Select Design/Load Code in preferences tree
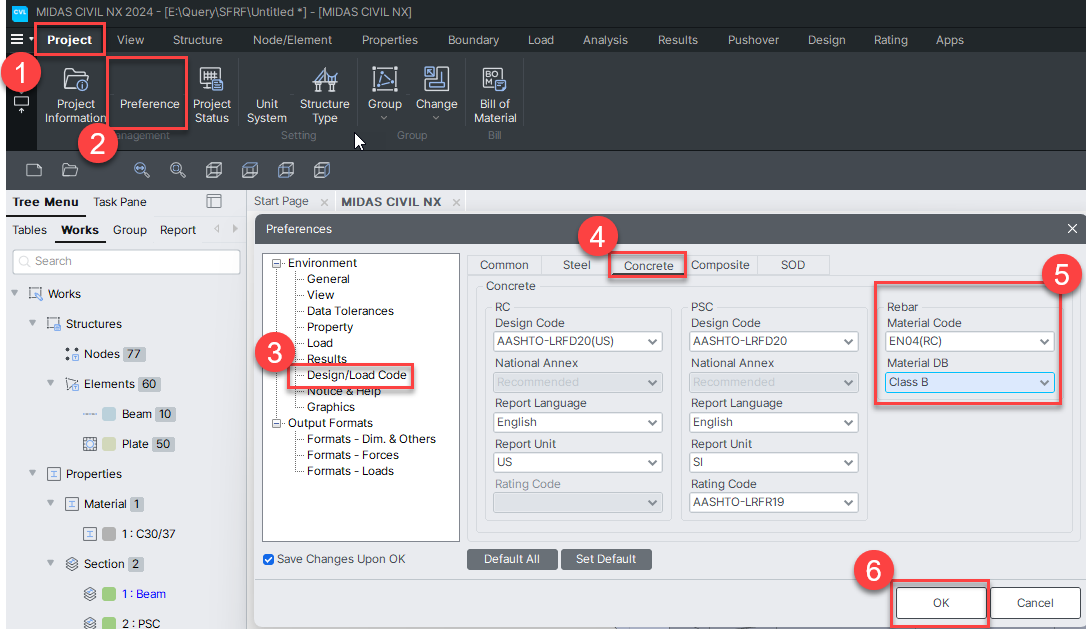 click(x=356, y=375)
